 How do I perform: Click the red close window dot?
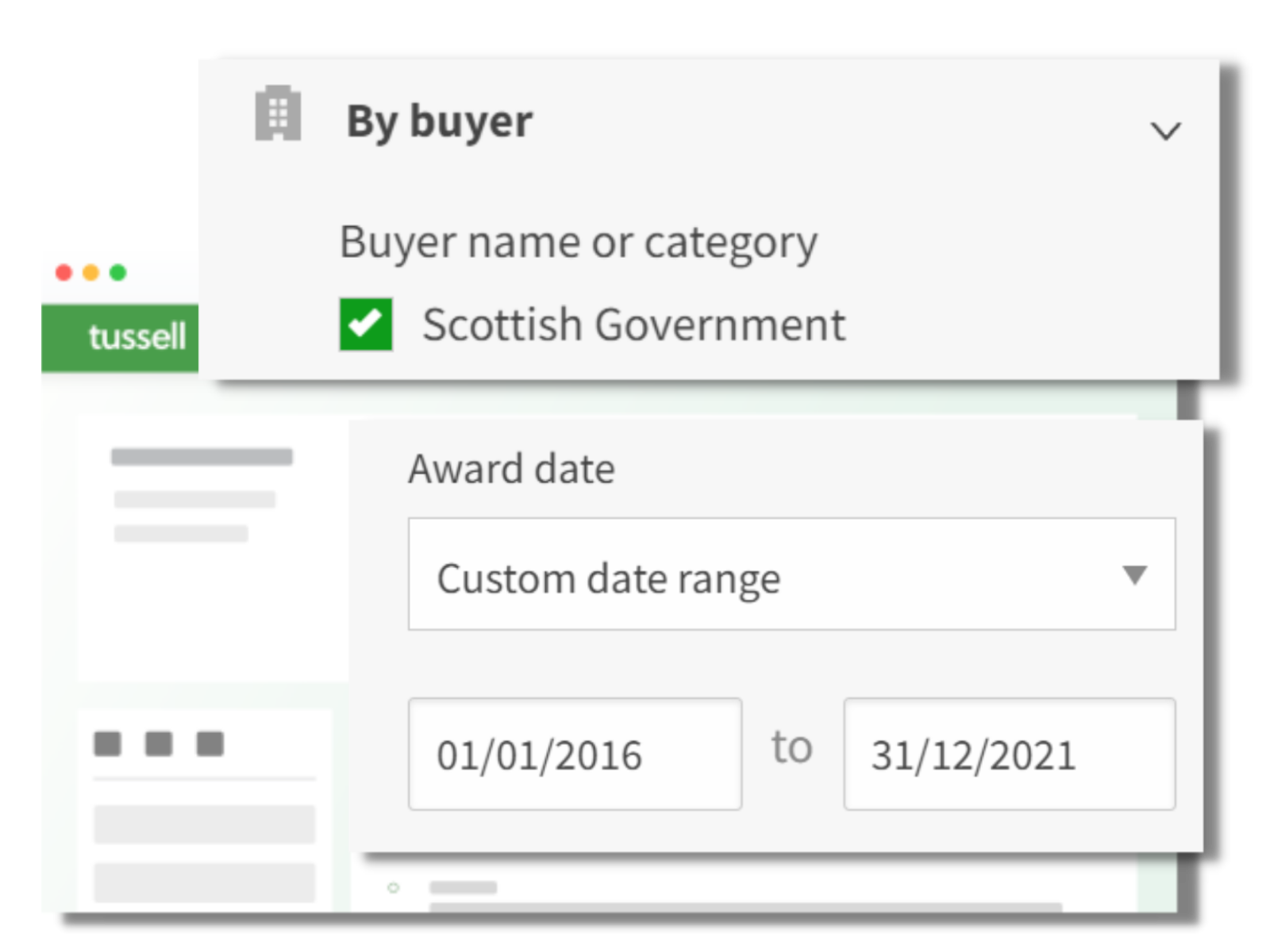(64, 273)
